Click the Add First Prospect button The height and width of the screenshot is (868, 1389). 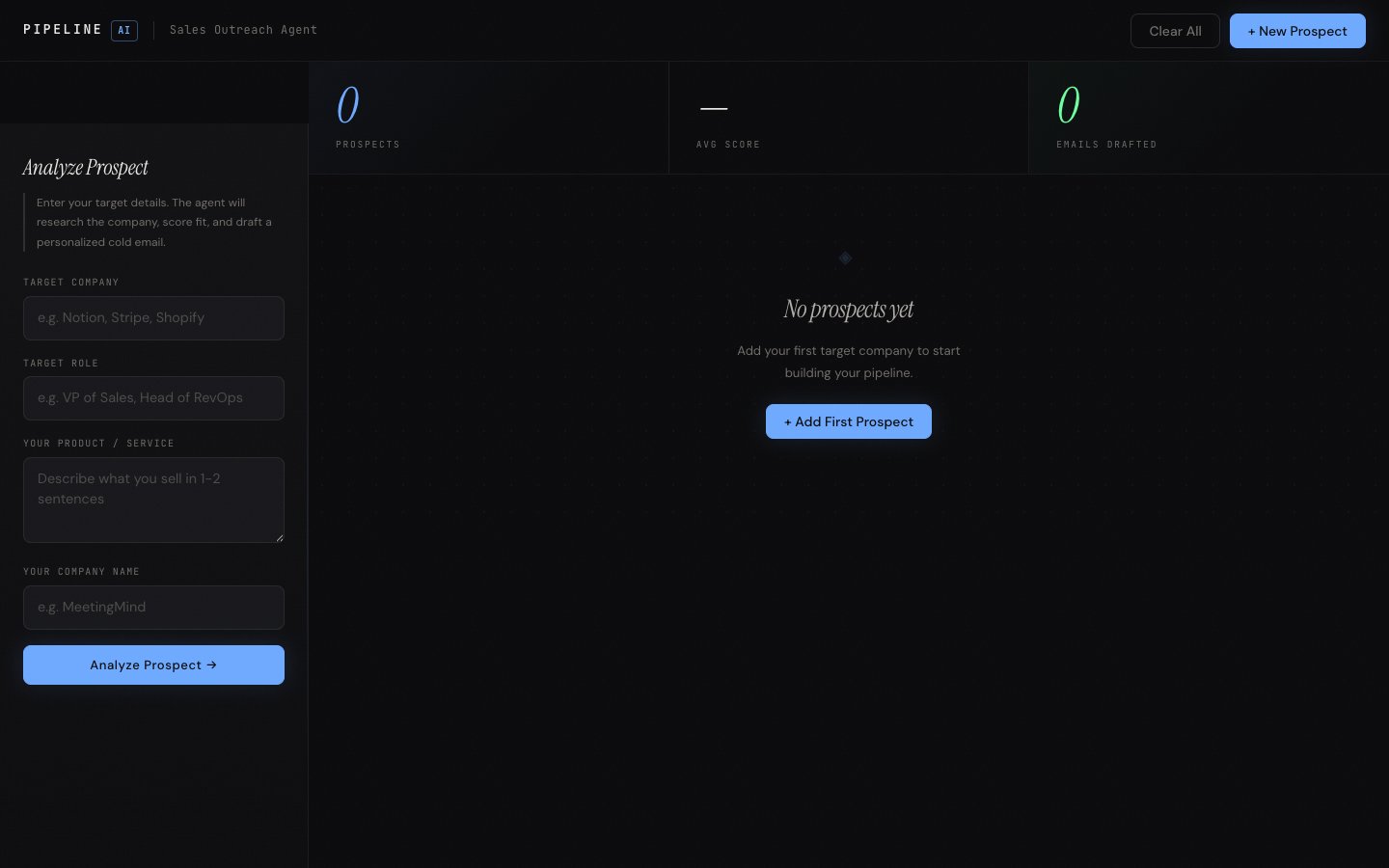click(849, 421)
